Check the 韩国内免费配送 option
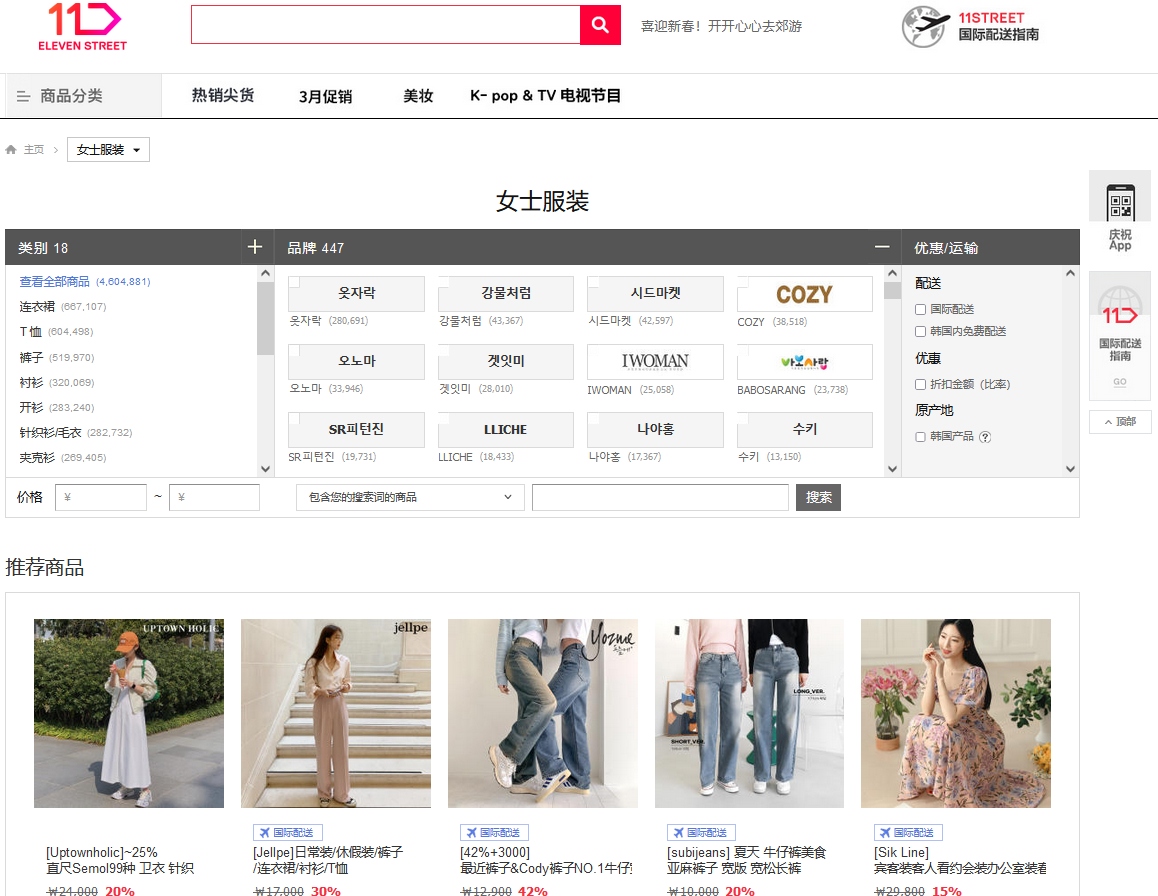The height and width of the screenshot is (896, 1158). click(x=921, y=332)
